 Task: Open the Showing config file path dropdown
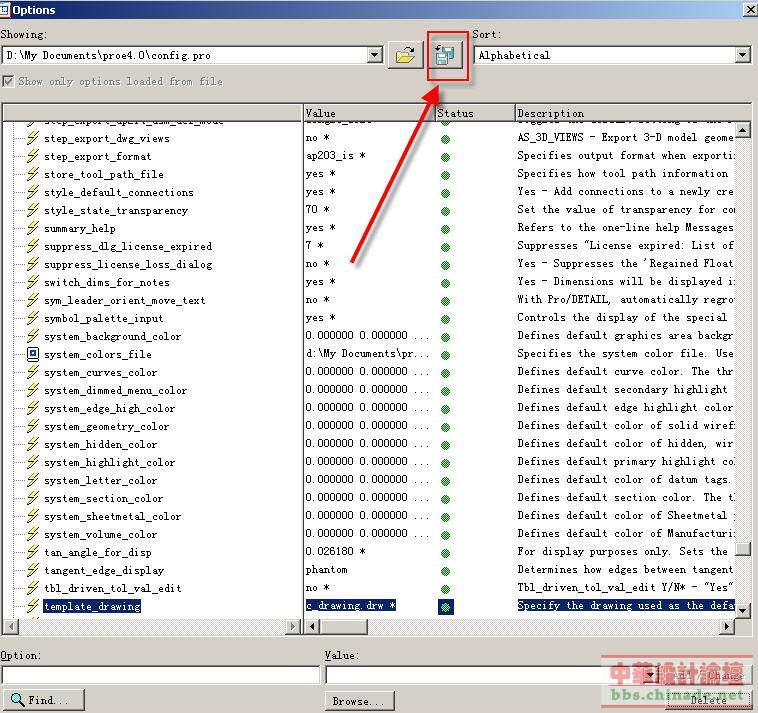[x=375, y=55]
